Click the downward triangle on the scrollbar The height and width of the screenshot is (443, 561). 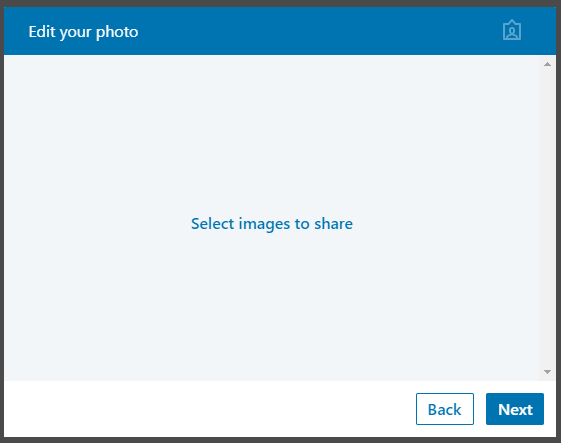[547, 372]
